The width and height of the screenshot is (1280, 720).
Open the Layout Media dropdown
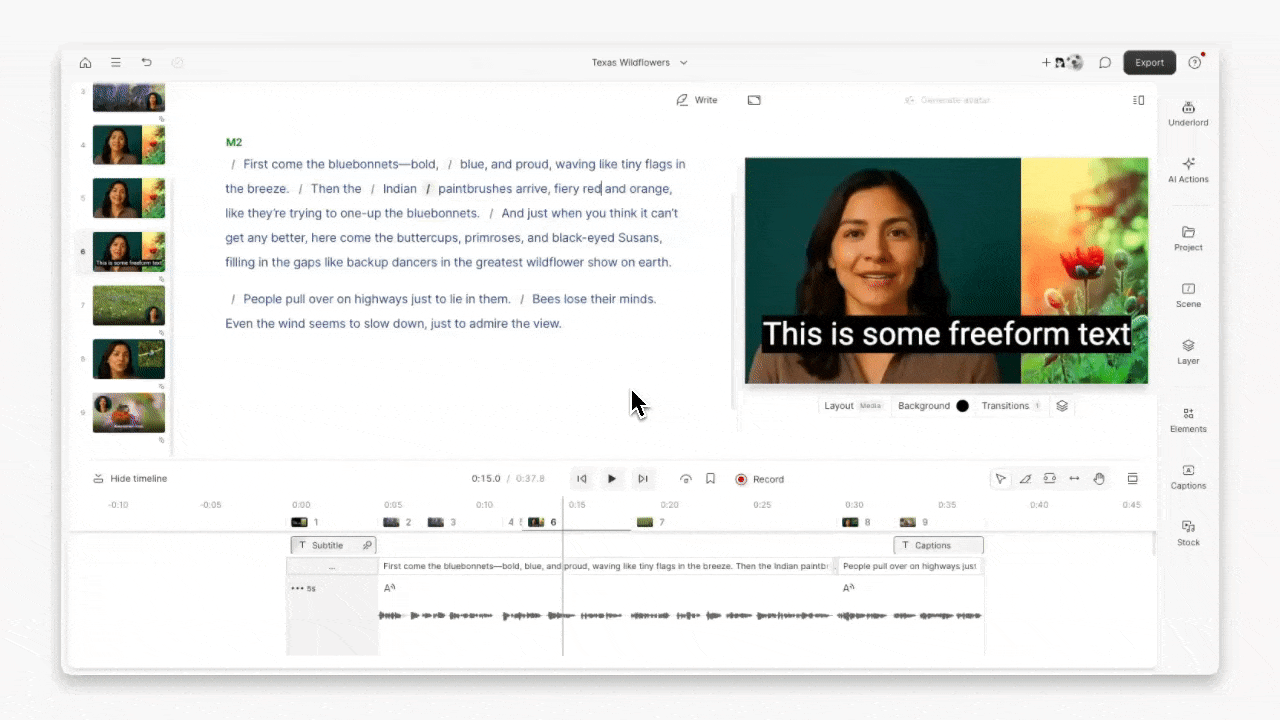[x=852, y=406]
